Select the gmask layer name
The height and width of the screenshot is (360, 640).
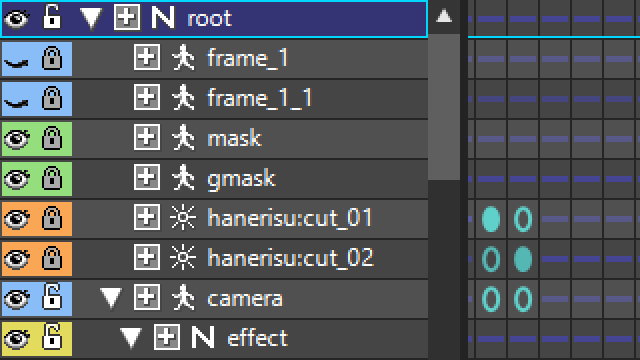[241, 179]
